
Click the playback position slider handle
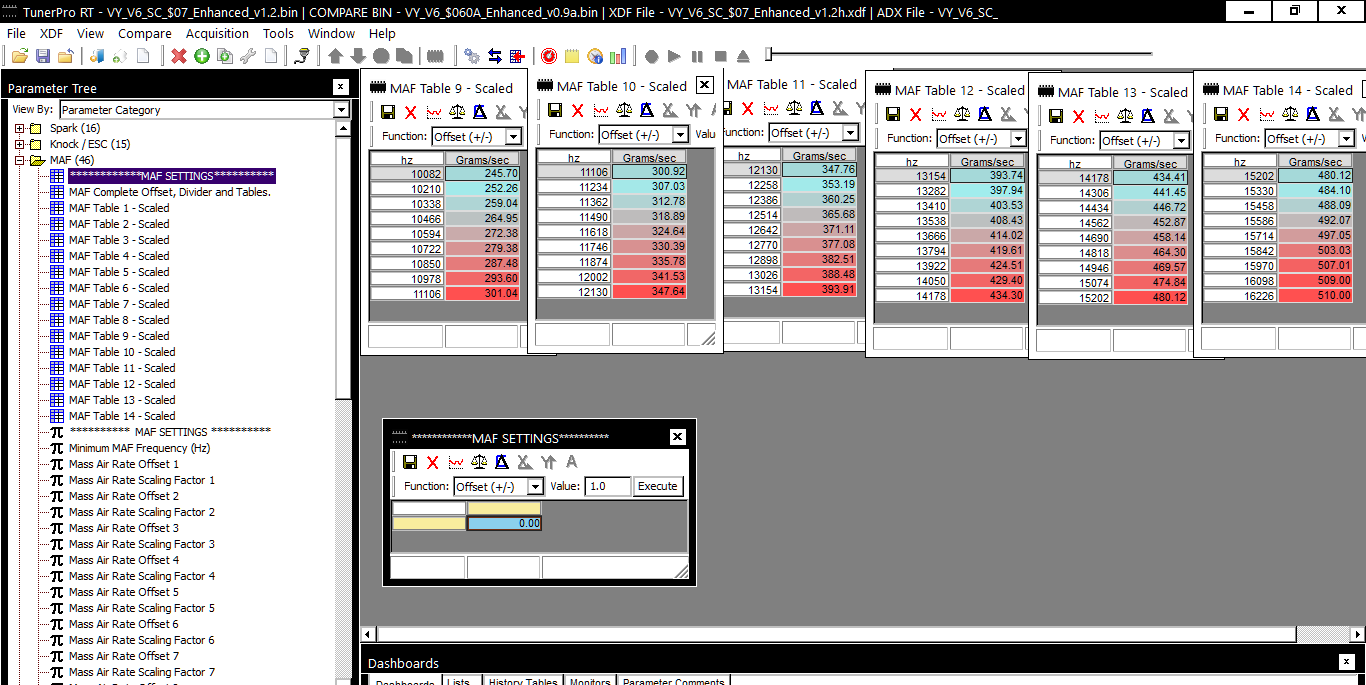click(x=769, y=54)
